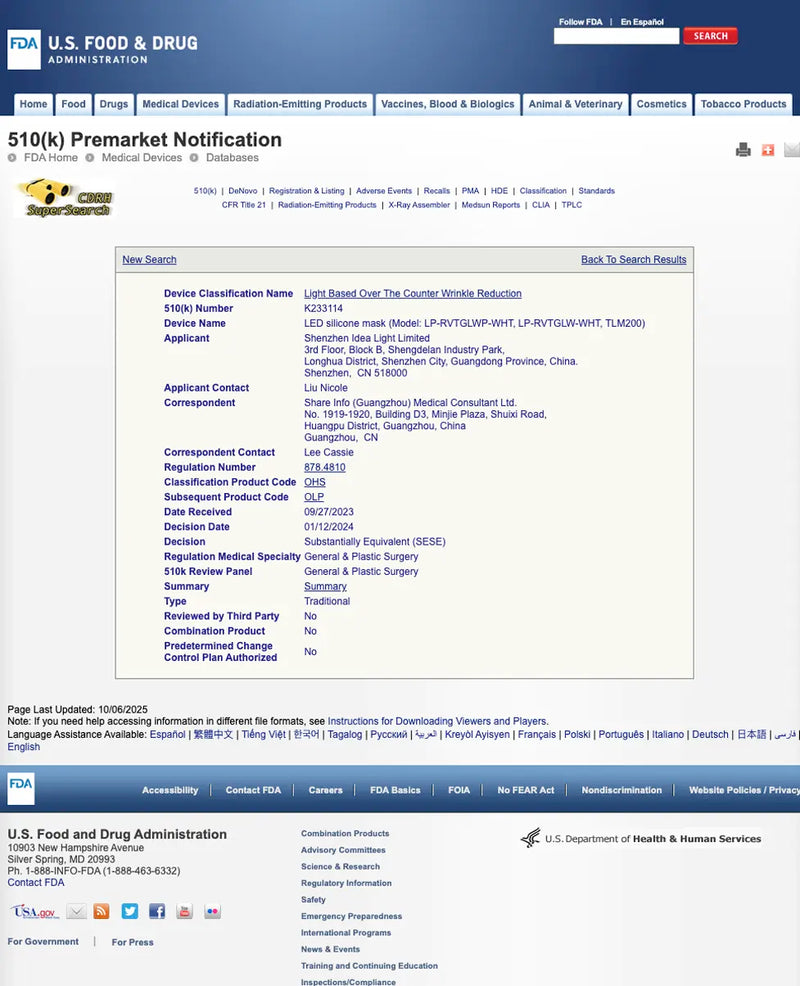Click the FDA logo in the header

[x=24, y=49]
